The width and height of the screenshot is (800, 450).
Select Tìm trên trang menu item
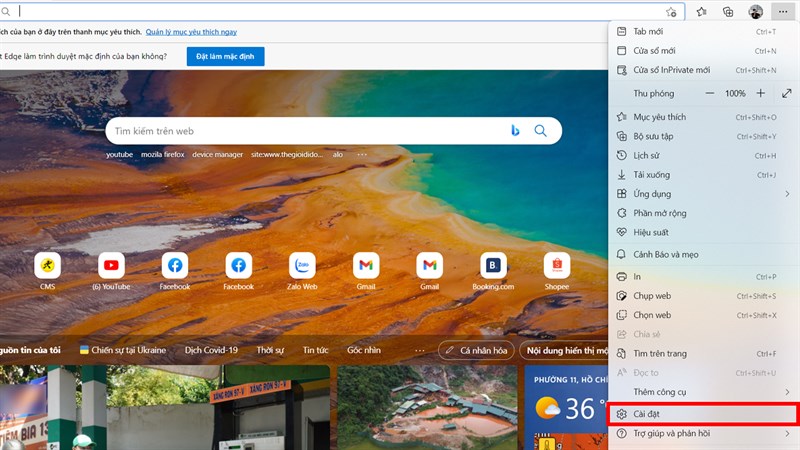click(x=703, y=354)
